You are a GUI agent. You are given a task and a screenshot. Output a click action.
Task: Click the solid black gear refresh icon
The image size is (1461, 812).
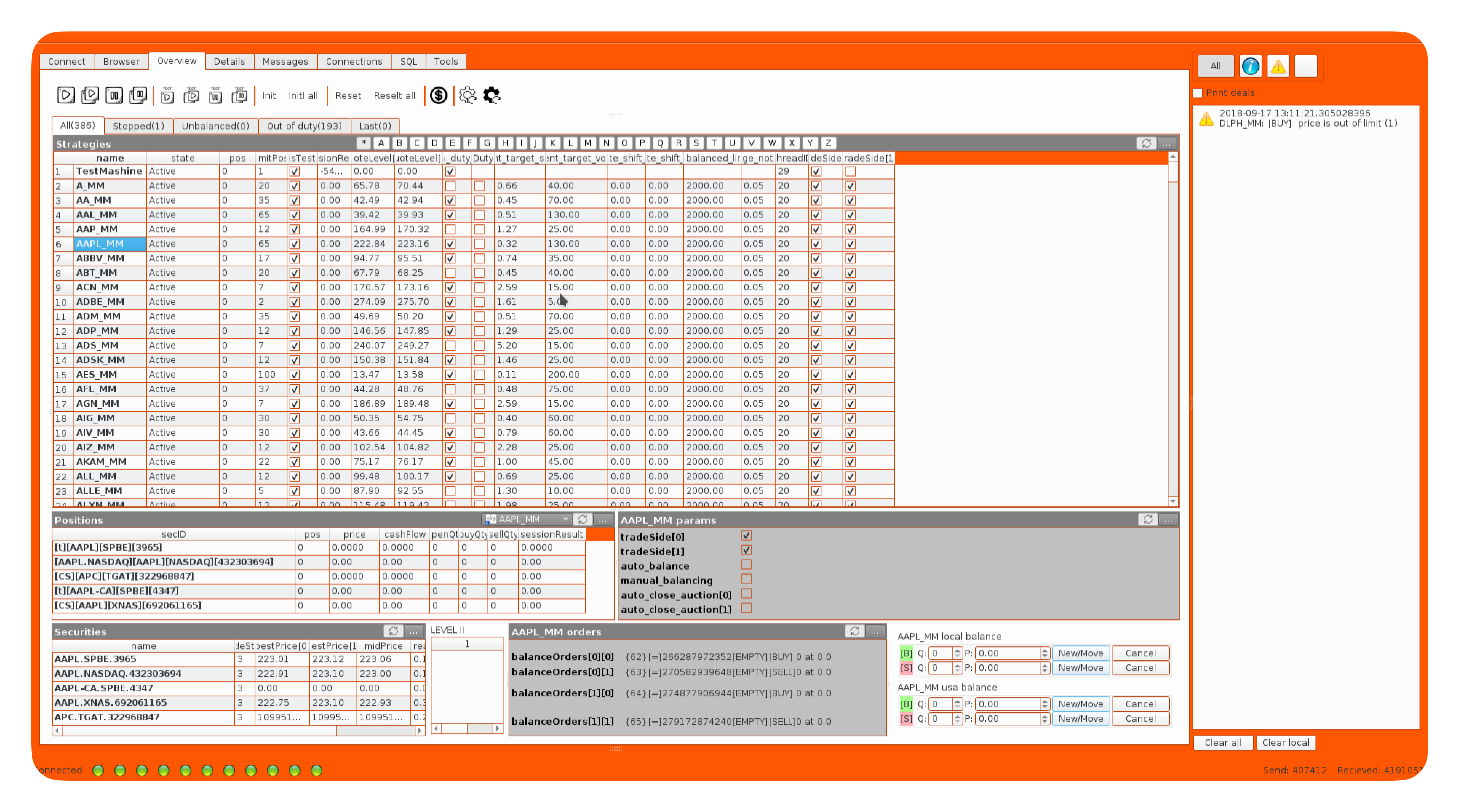tap(492, 95)
